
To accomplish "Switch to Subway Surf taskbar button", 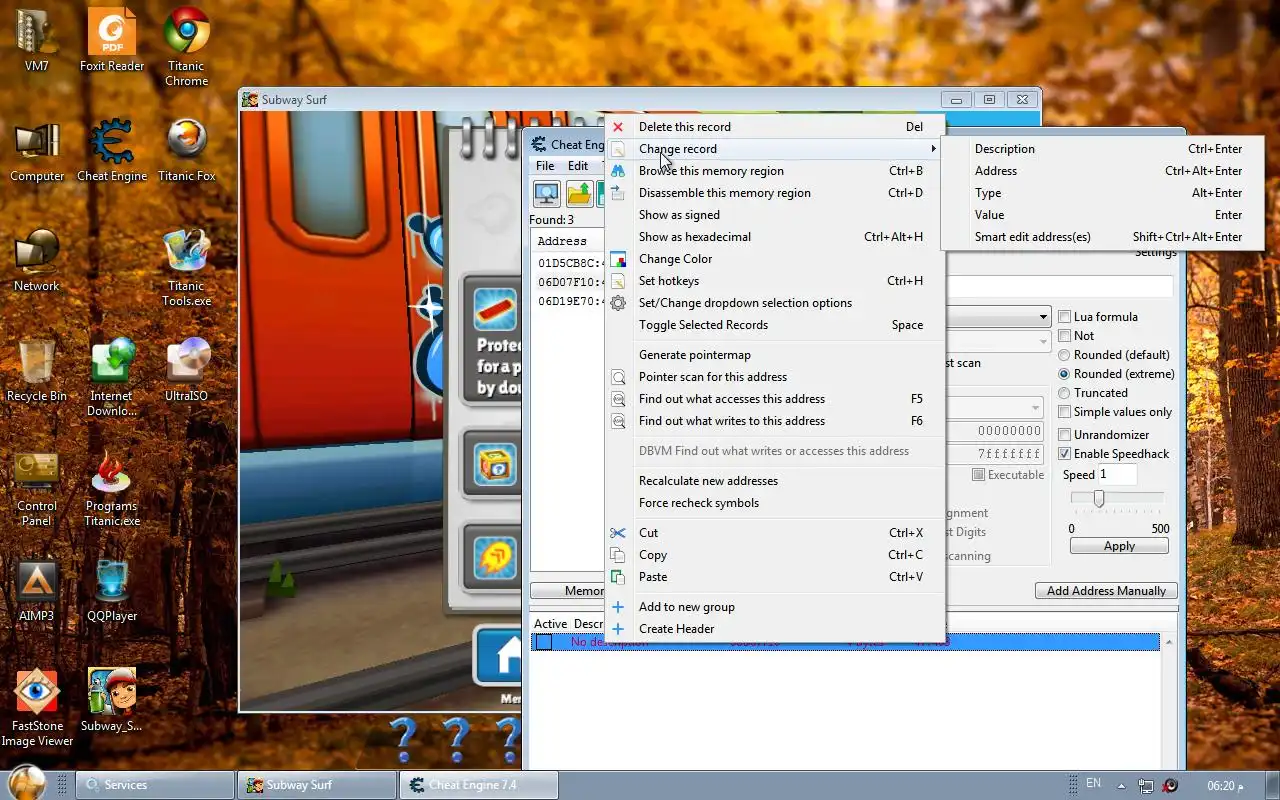I will [x=317, y=785].
